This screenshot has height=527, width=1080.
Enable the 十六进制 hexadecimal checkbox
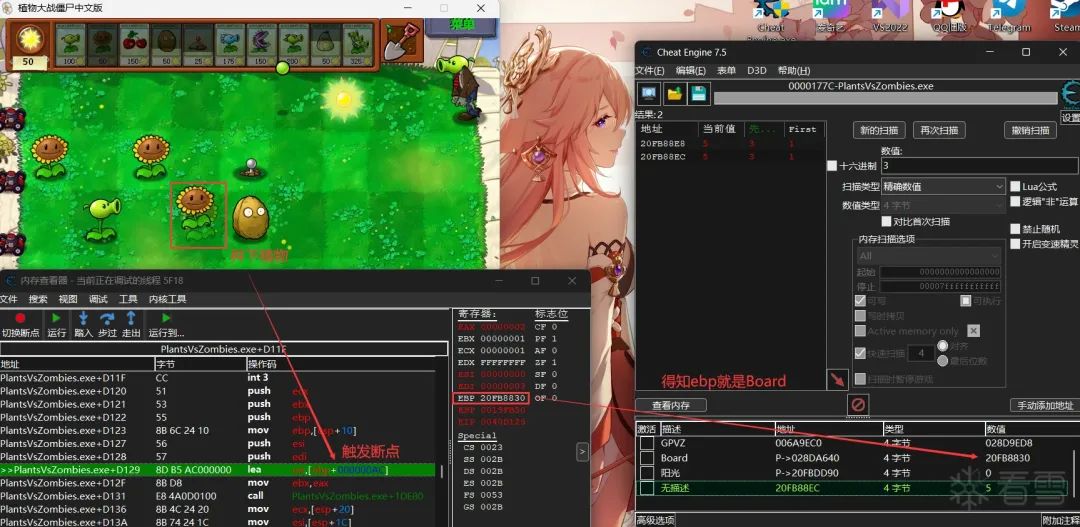click(832, 166)
